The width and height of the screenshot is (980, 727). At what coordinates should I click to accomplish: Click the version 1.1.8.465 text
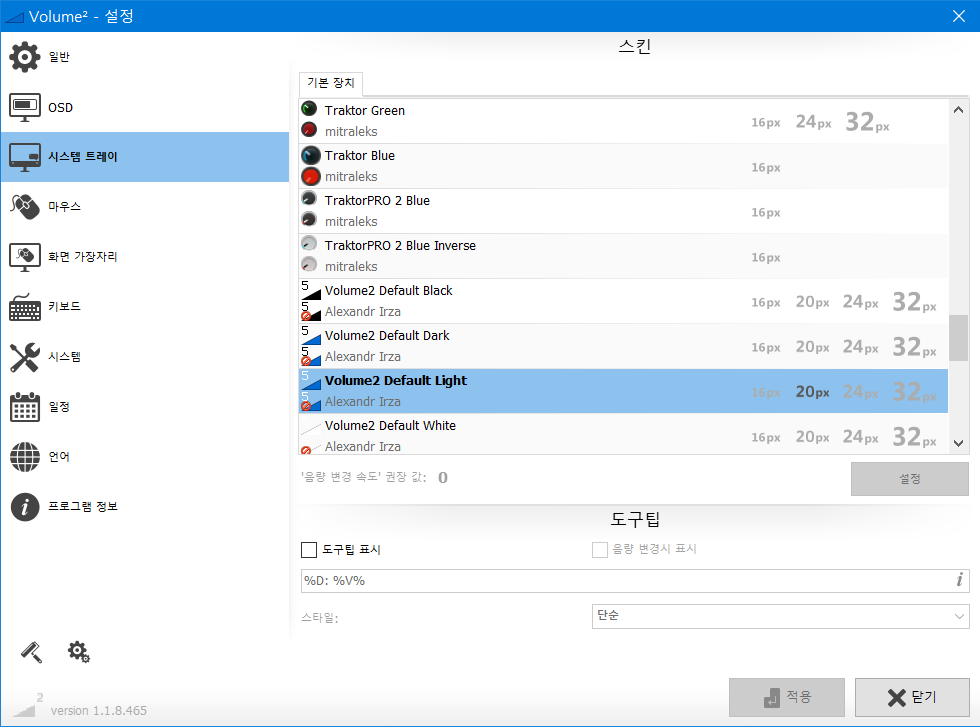click(99, 711)
